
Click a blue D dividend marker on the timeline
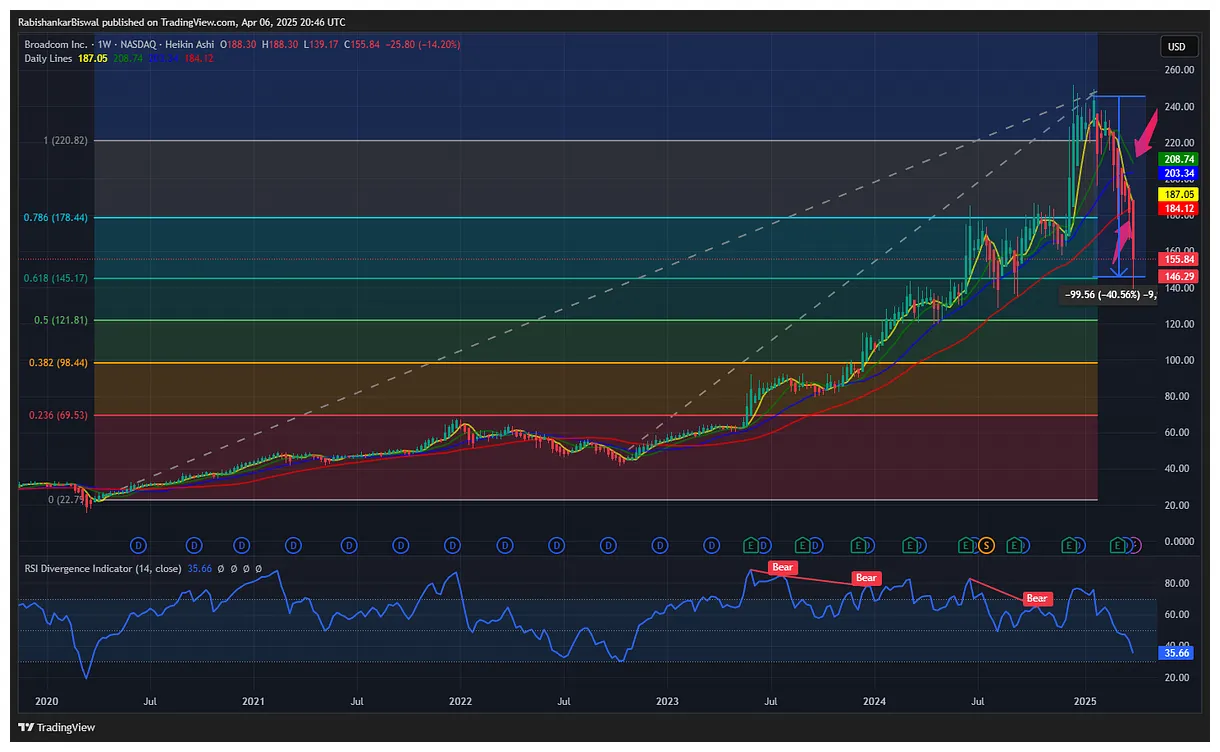point(138,546)
